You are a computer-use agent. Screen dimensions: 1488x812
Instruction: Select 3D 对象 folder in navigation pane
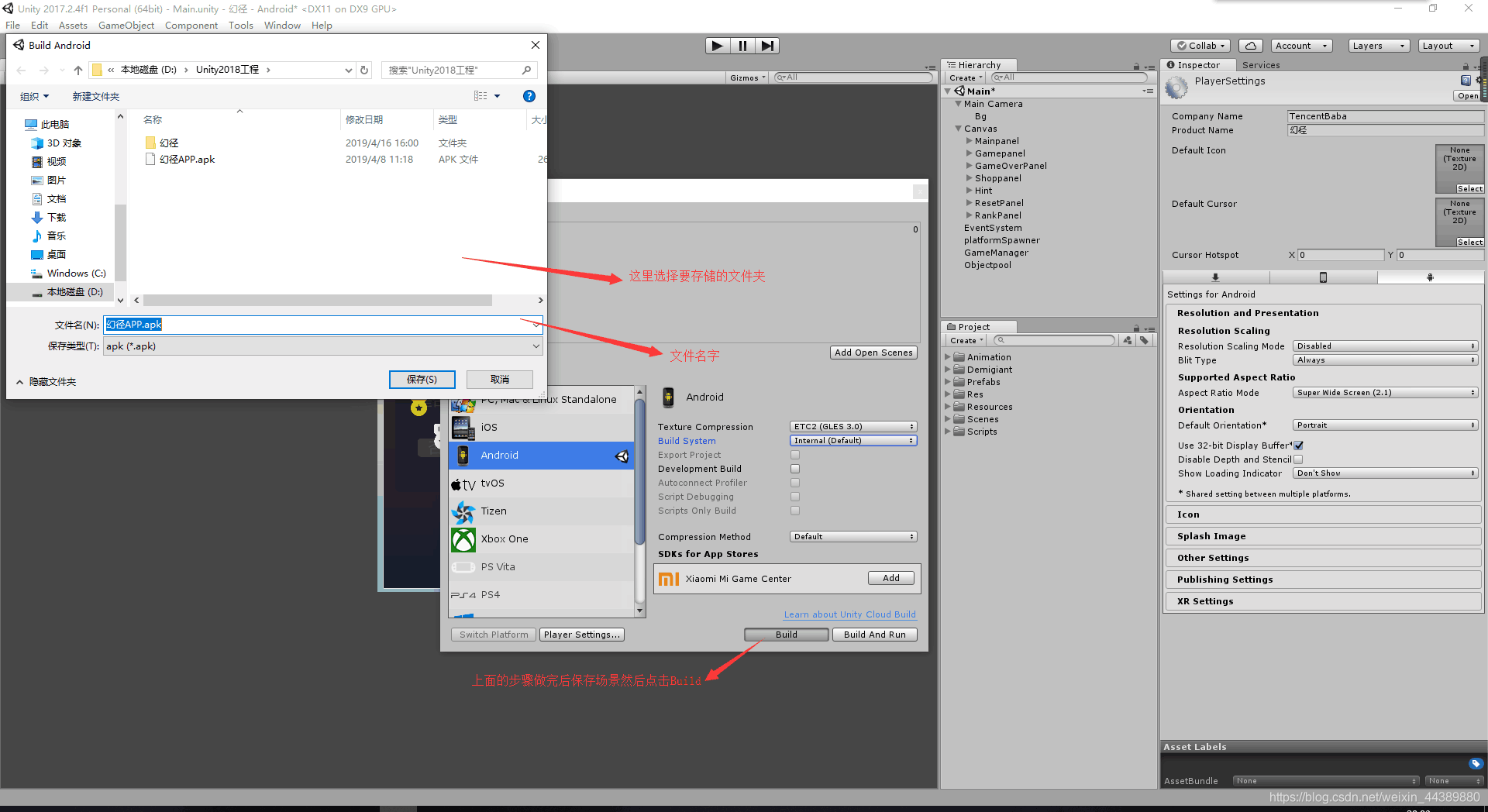[x=57, y=143]
